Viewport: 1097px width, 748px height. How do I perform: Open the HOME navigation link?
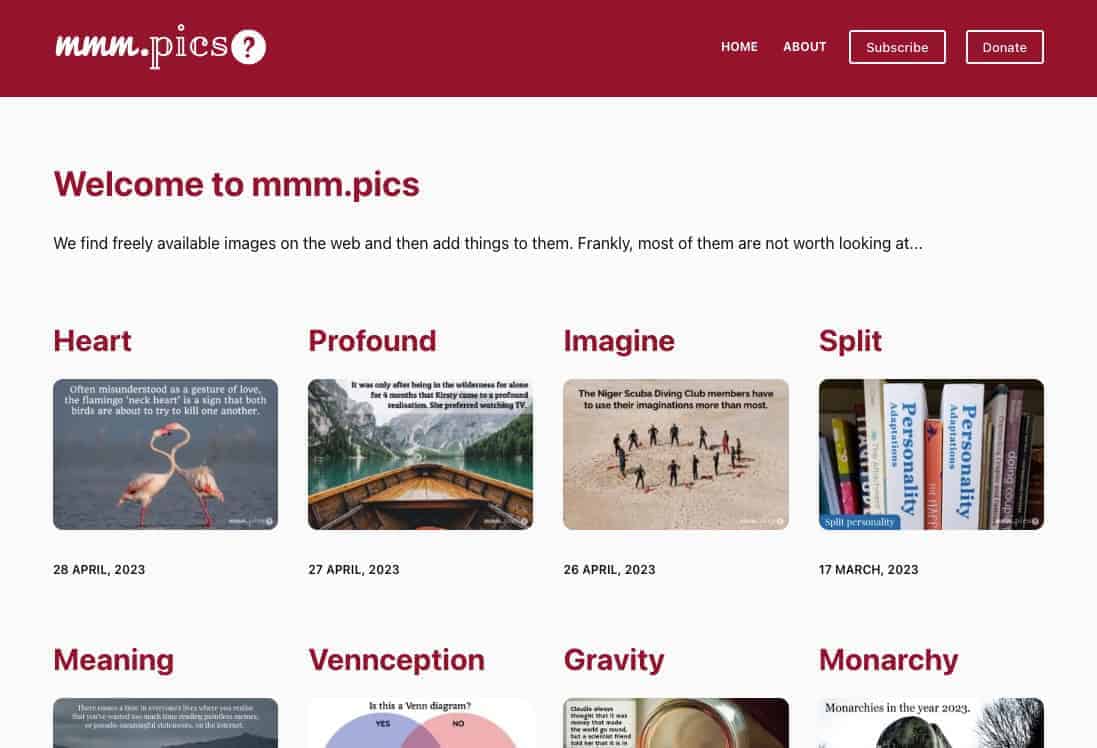739,47
